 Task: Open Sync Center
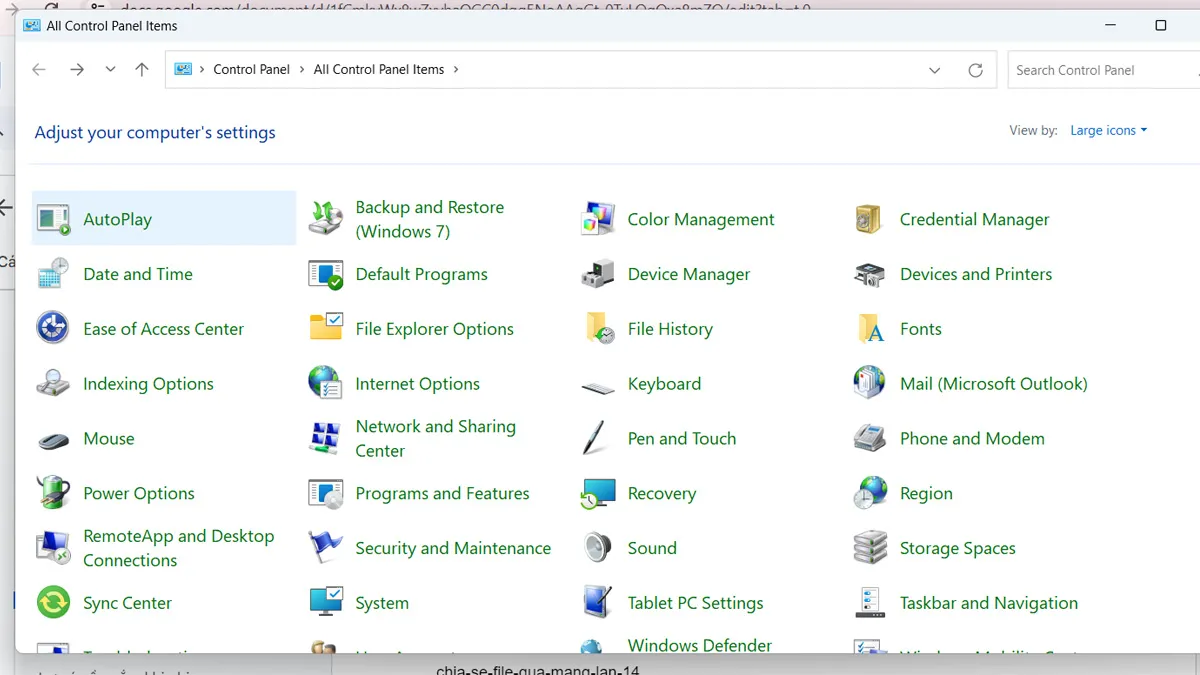130,603
